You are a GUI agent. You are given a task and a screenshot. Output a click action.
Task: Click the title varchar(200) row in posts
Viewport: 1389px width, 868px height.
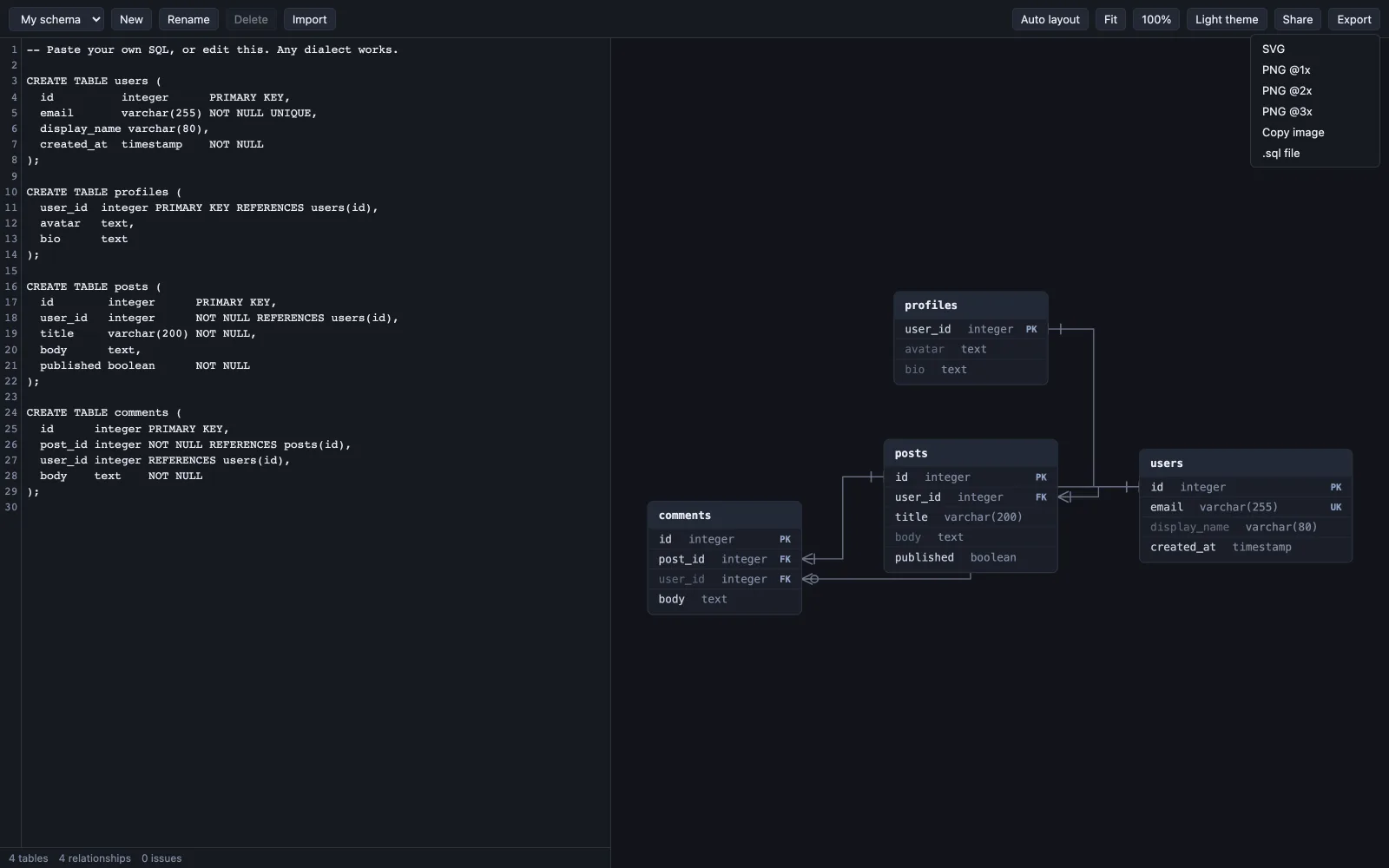tap(971, 516)
